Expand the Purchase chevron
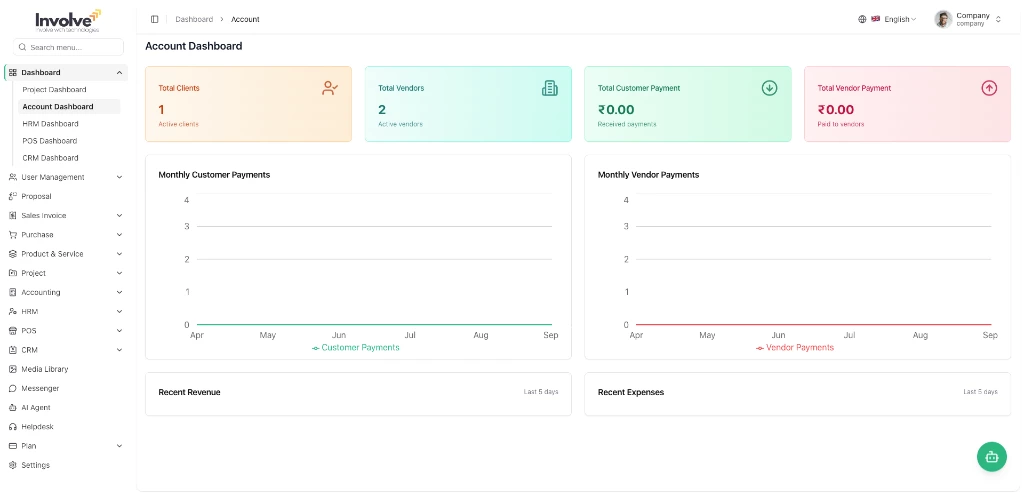This screenshot has width=1024, height=495. point(119,234)
